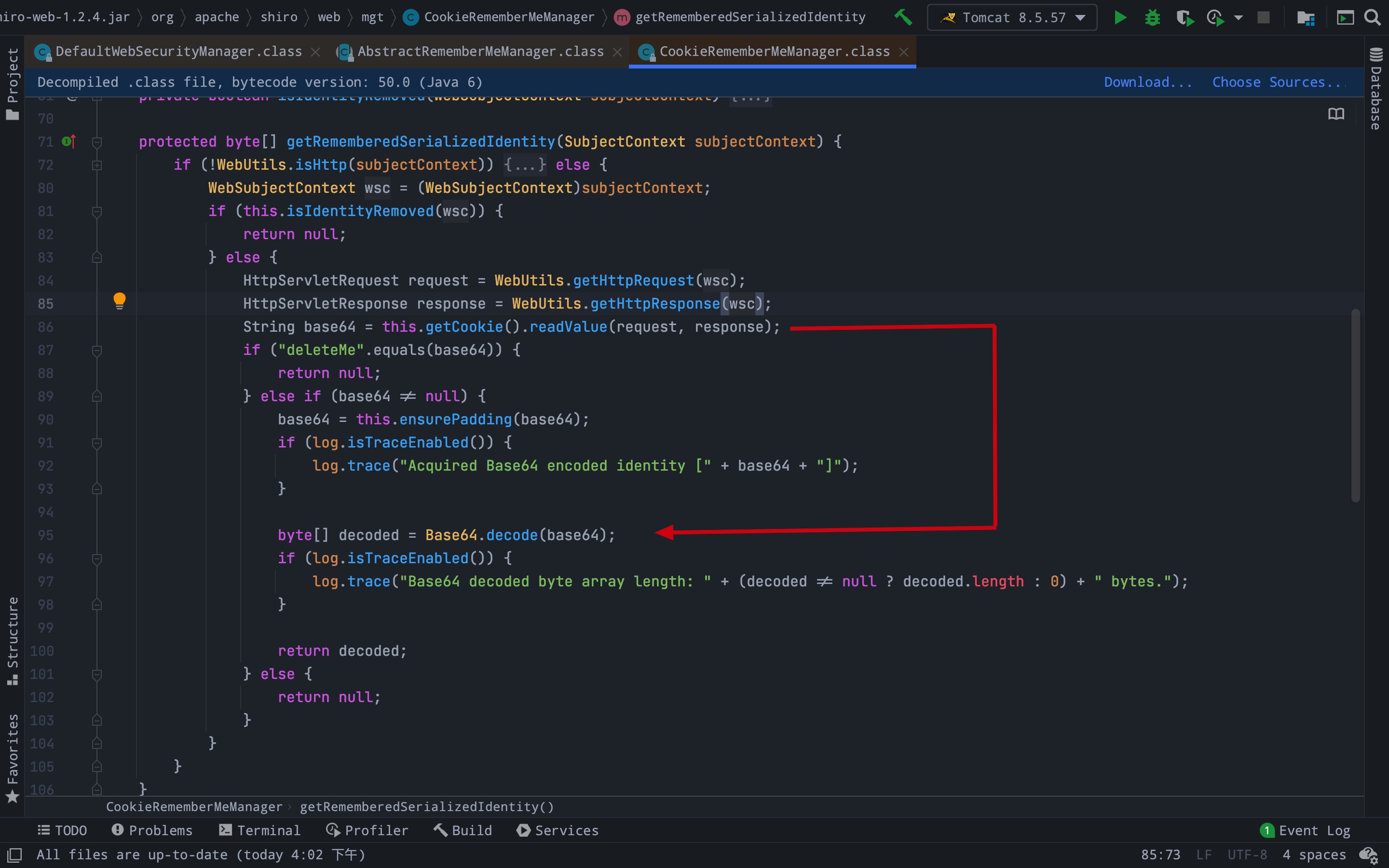Change the LF line separator setting
1389x868 pixels.
[x=1204, y=855]
